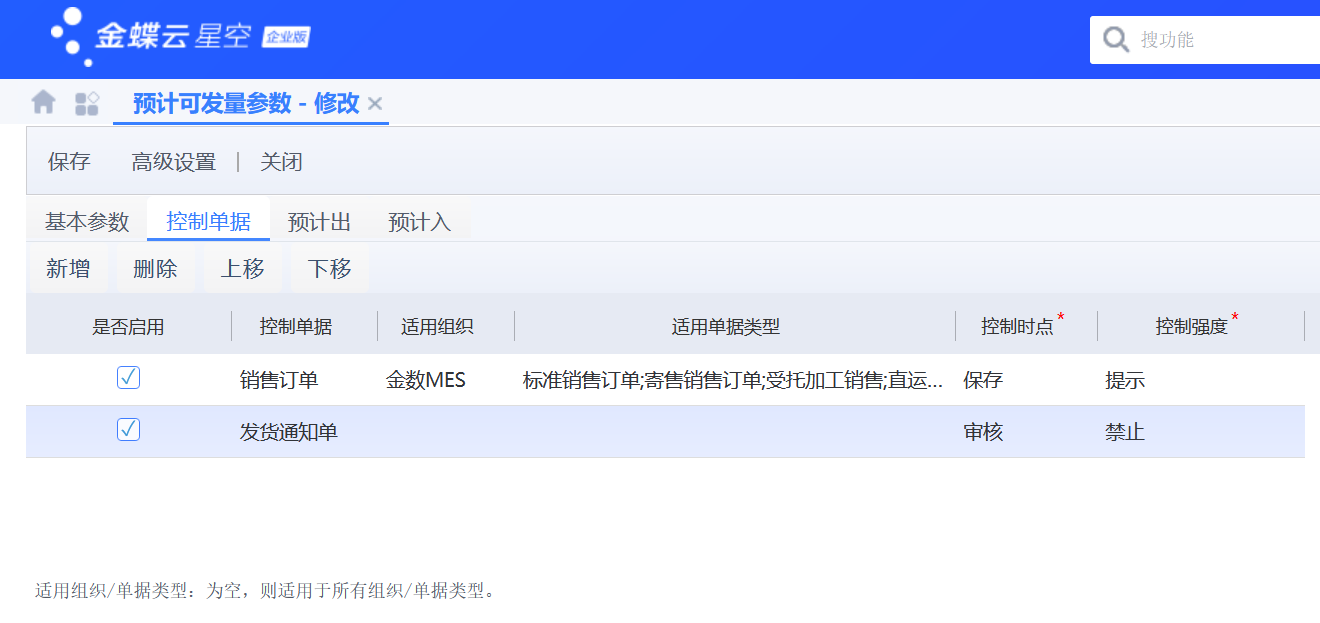Open the all-functions grid menu icon
This screenshot has height=623, width=1320.
click(87, 102)
